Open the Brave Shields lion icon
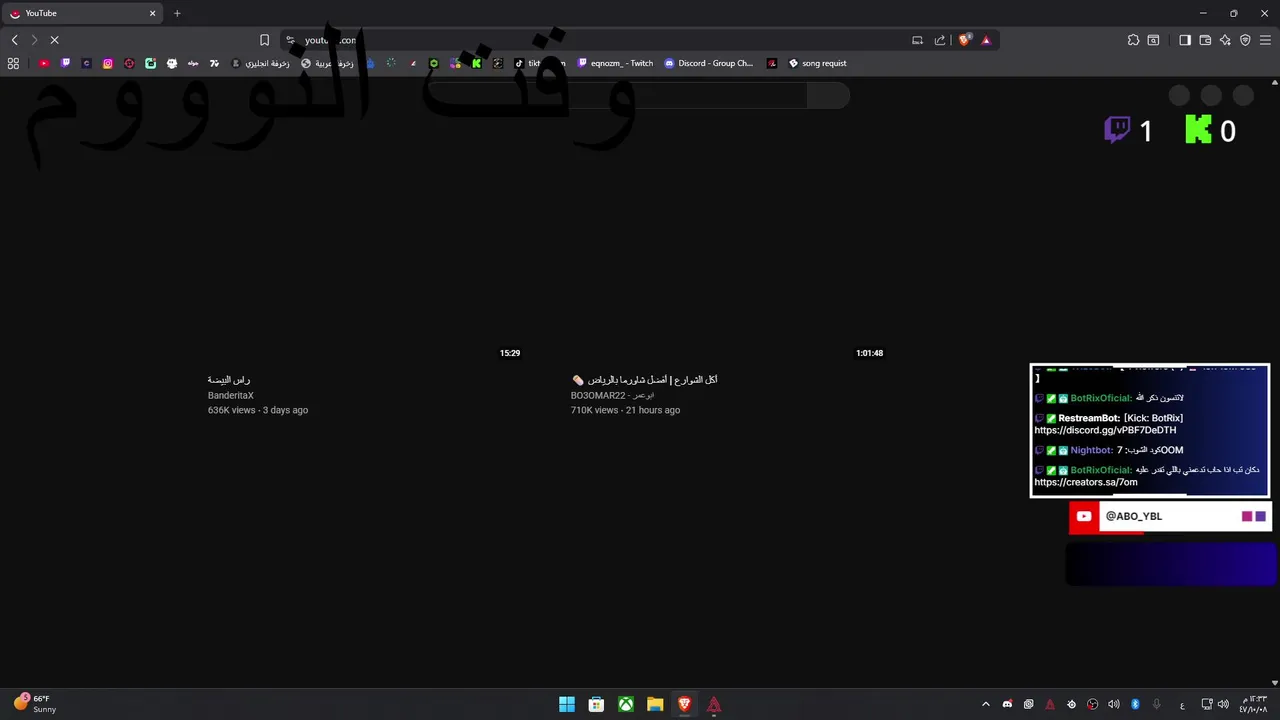The image size is (1280, 720). 964,40
